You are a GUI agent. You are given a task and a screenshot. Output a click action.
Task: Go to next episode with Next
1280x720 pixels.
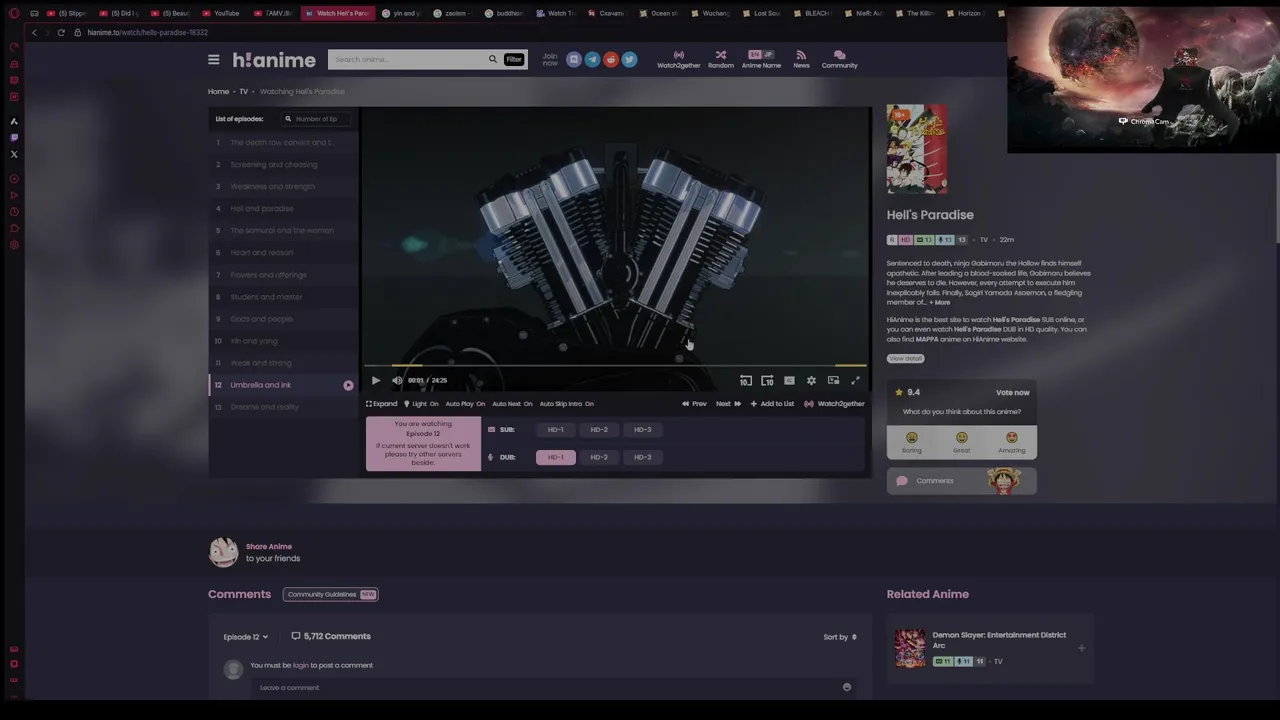(728, 404)
